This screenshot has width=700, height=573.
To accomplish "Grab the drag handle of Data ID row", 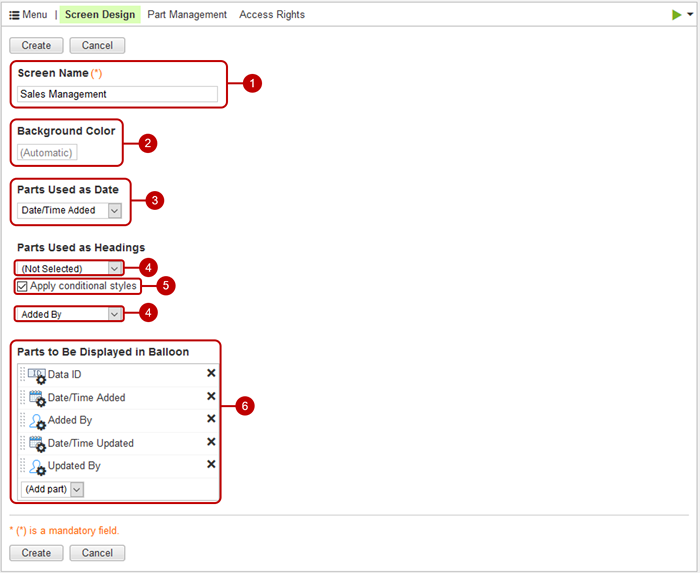I will (x=23, y=374).
